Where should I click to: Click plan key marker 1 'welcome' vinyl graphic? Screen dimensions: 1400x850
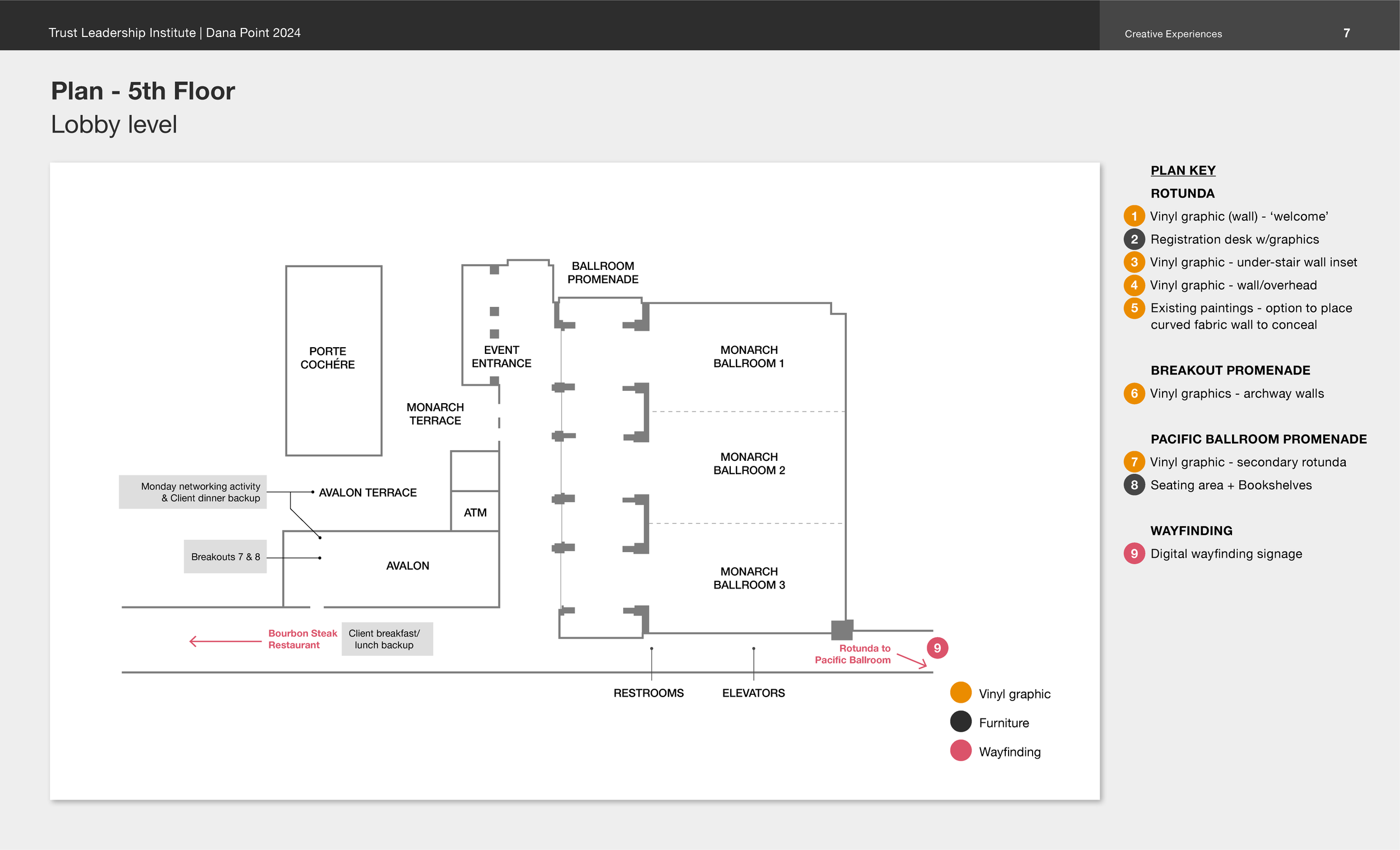pyautogui.click(x=1134, y=216)
